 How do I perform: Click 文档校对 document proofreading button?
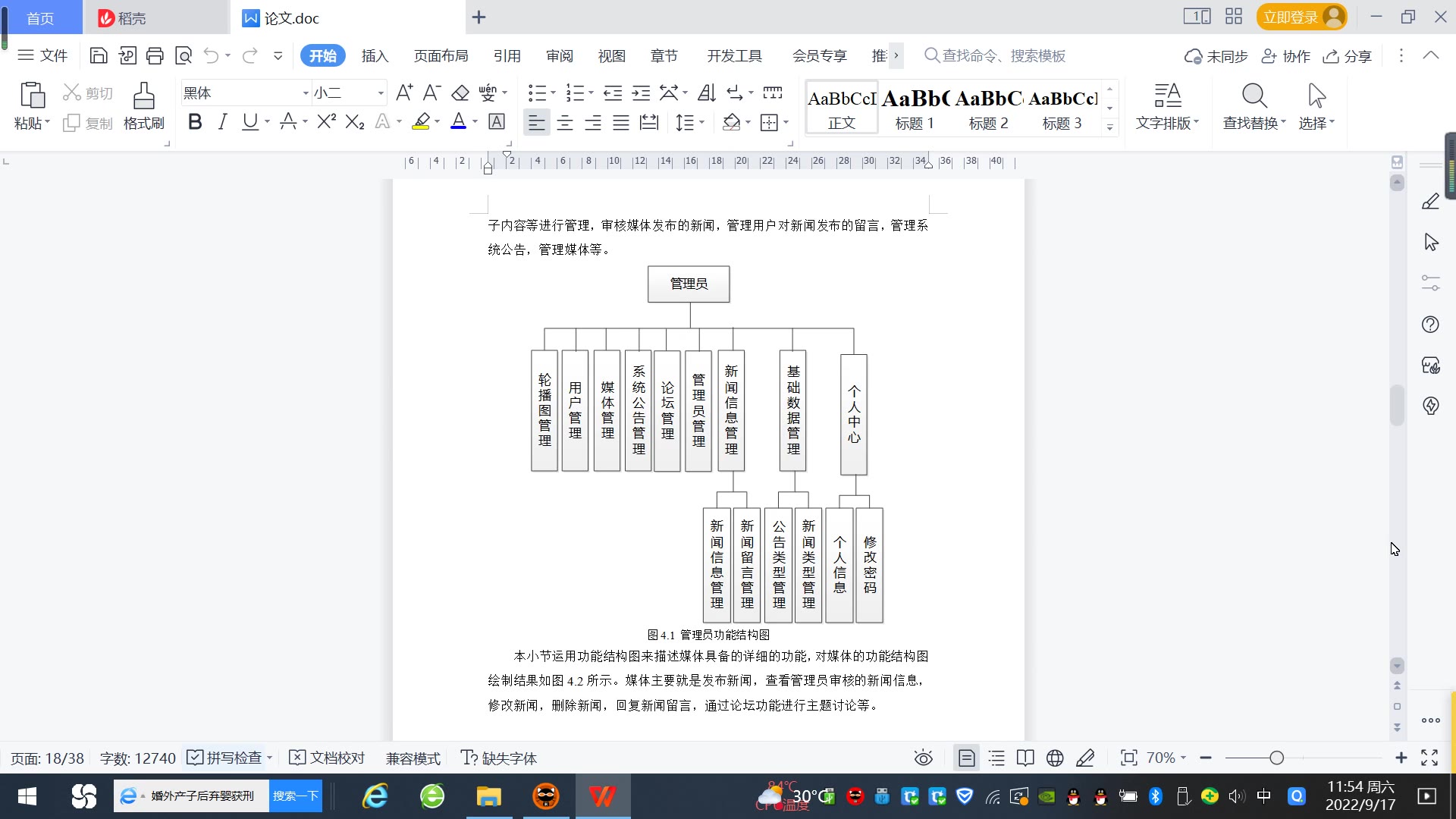pyautogui.click(x=328, y=758)
